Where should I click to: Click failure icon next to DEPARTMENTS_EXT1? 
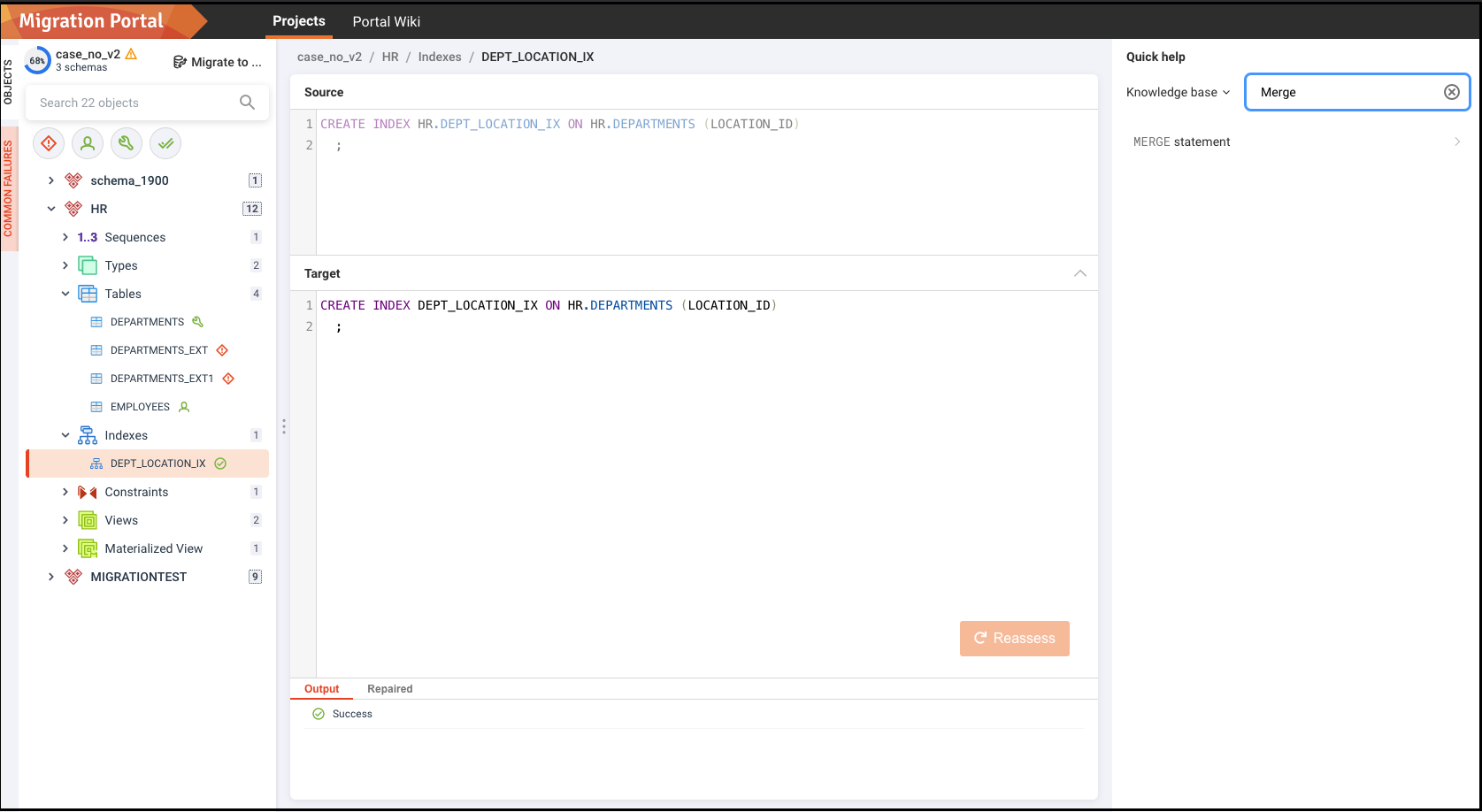(x=228, y=379)
